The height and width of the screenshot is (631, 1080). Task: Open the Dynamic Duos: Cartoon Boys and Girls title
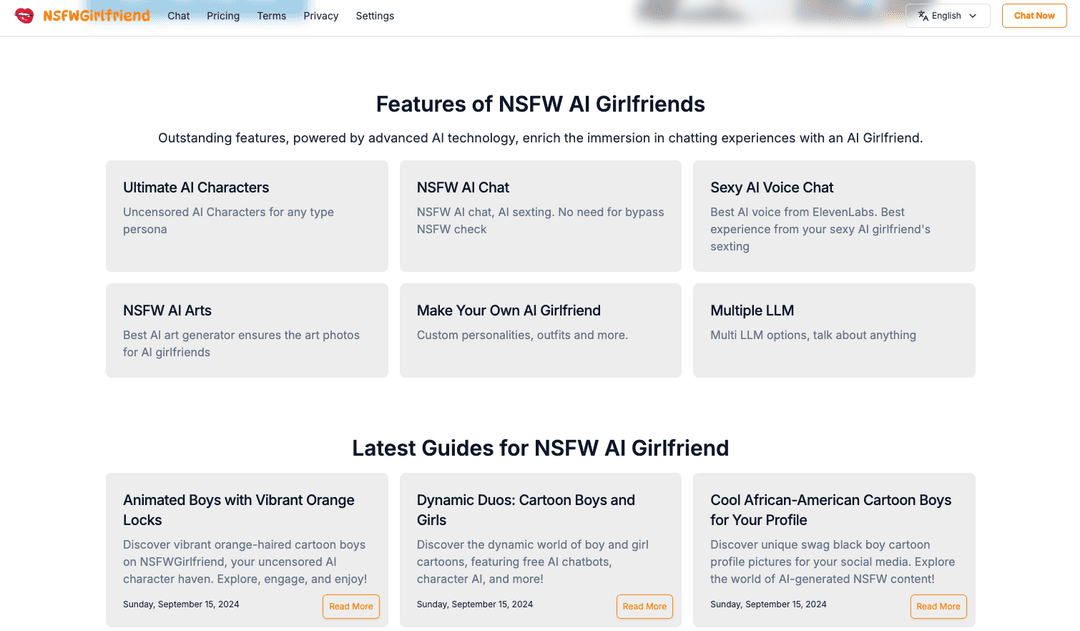pos(526,510)
